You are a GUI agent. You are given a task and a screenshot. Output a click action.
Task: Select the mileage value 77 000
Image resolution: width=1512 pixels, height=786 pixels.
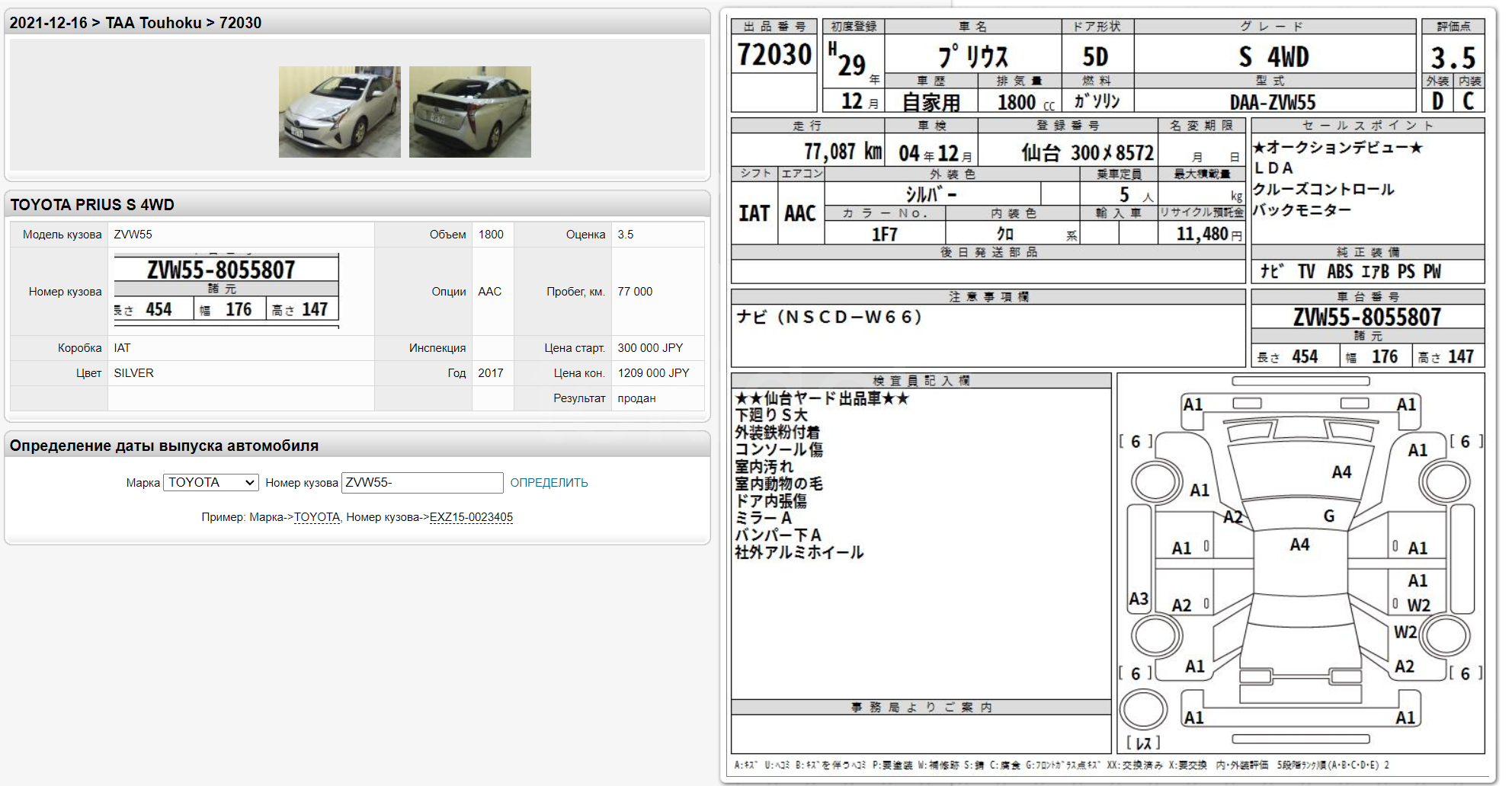point(635,292)
